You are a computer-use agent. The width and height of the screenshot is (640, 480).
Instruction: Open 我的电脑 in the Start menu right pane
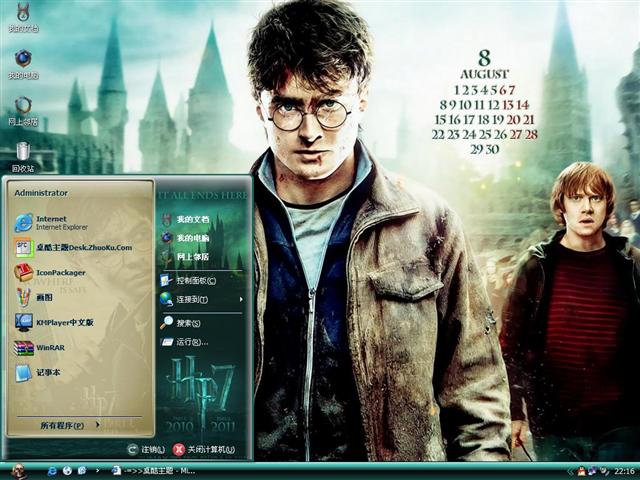click(x=185, y=238)
